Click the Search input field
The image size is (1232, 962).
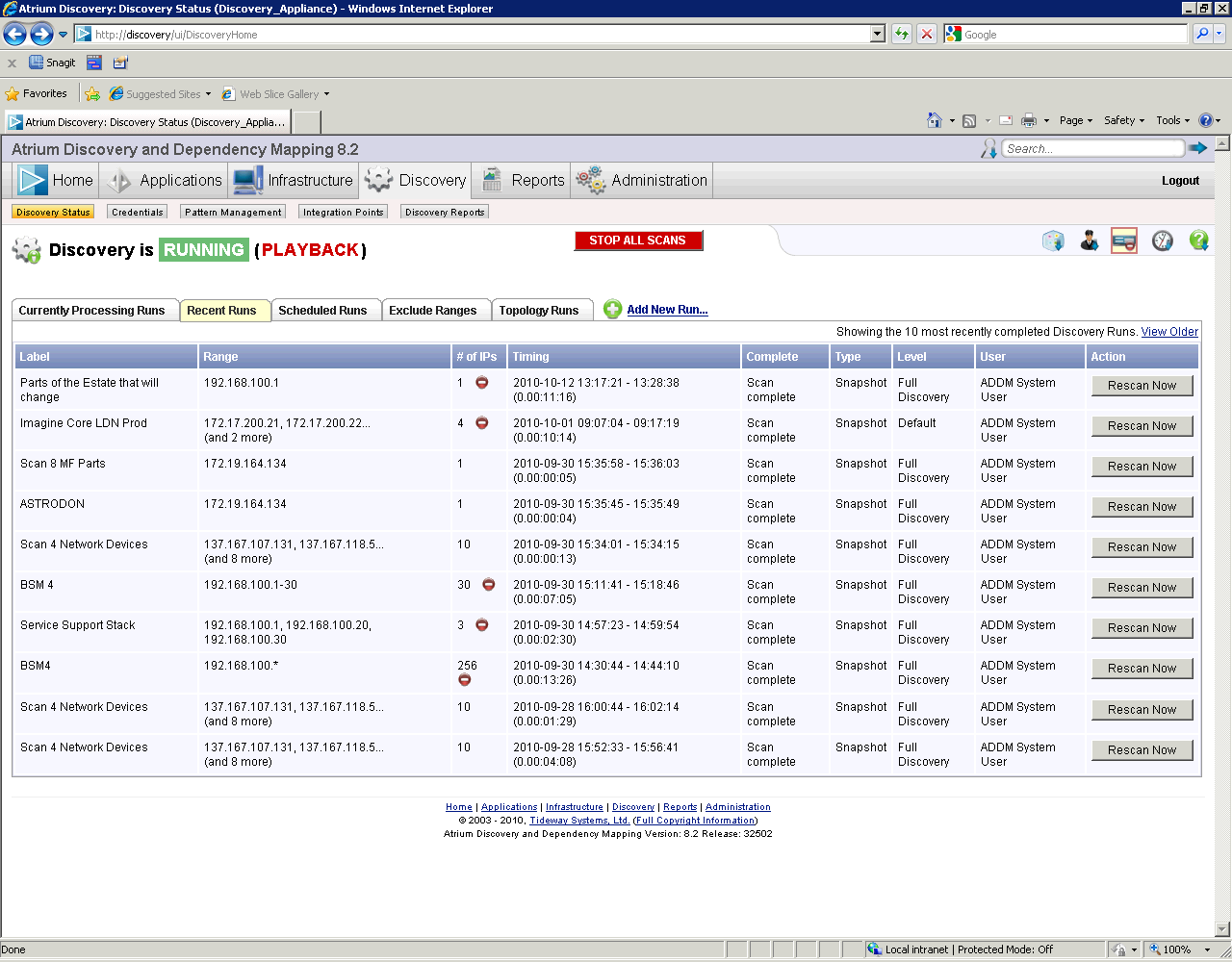pos(1092,148)
